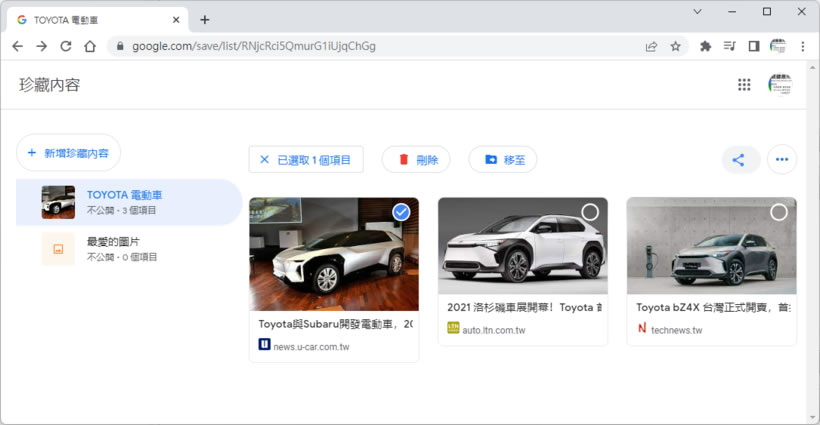
Task: Click the TOYOTA 電動車 collection thumbnail
Action: (x=58, y=202)
